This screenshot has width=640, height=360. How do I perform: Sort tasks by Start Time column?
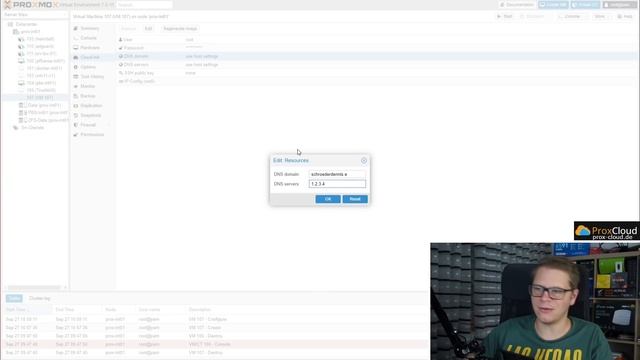point(28,310)
